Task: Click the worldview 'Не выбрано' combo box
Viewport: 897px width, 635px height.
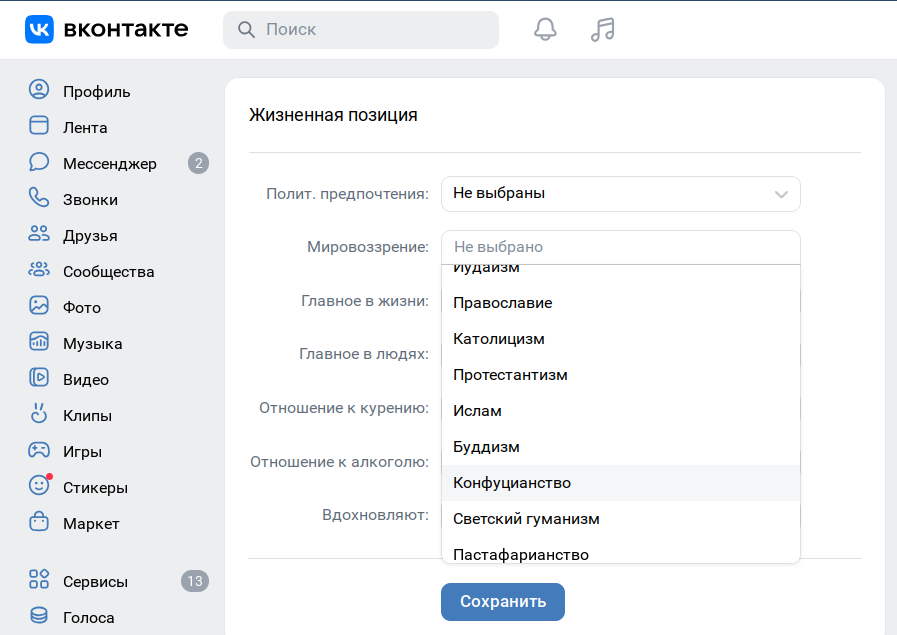Action: (620, 247)
